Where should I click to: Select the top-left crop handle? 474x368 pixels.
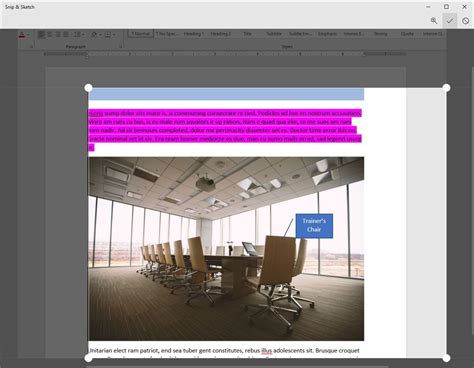click(x=88, y=88)
